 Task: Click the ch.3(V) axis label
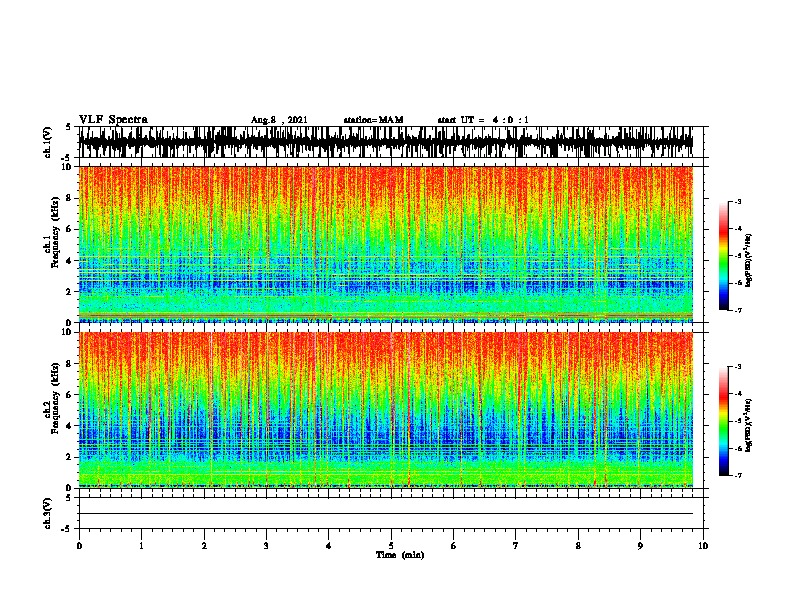pos(48,513)
